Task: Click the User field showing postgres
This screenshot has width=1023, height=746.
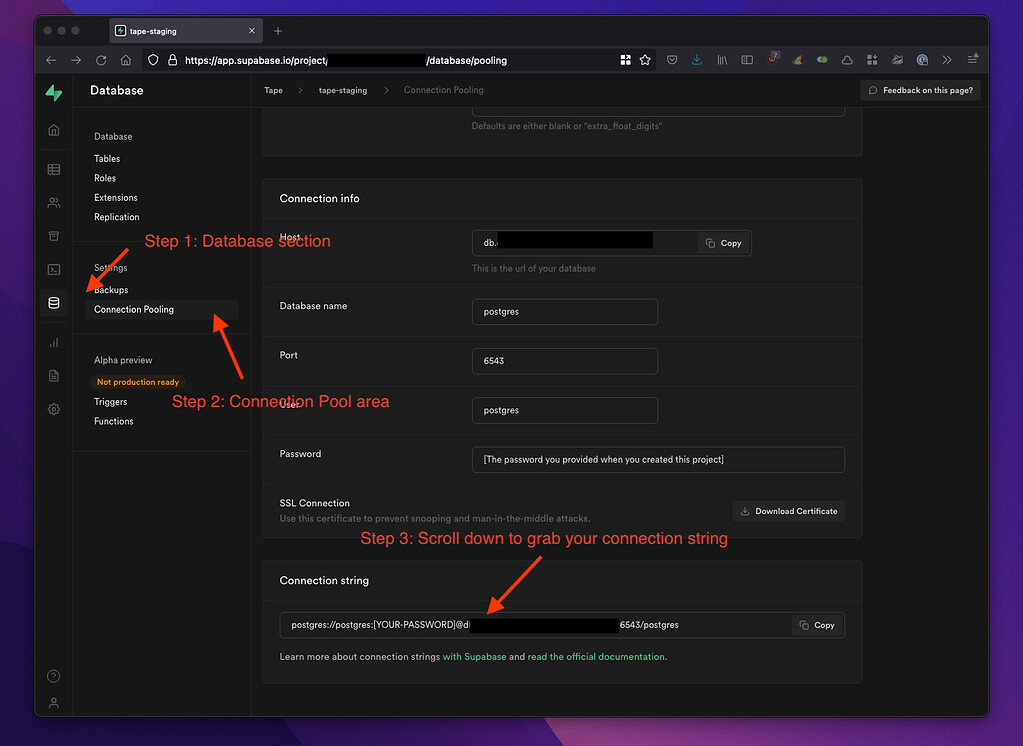Action: click(x=565, y=411)
